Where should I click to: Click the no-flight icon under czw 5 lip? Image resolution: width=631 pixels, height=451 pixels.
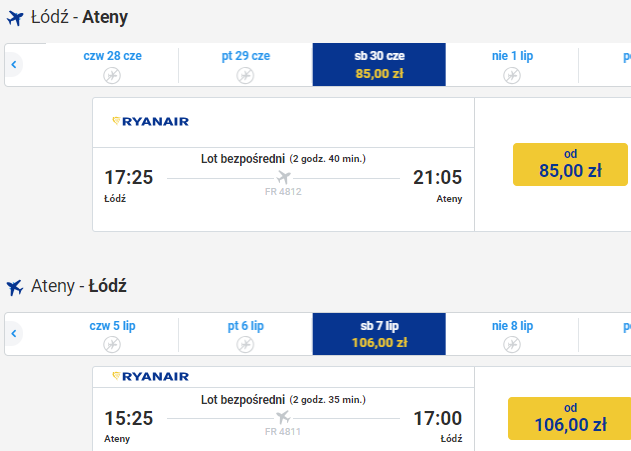tap(112, 344)
